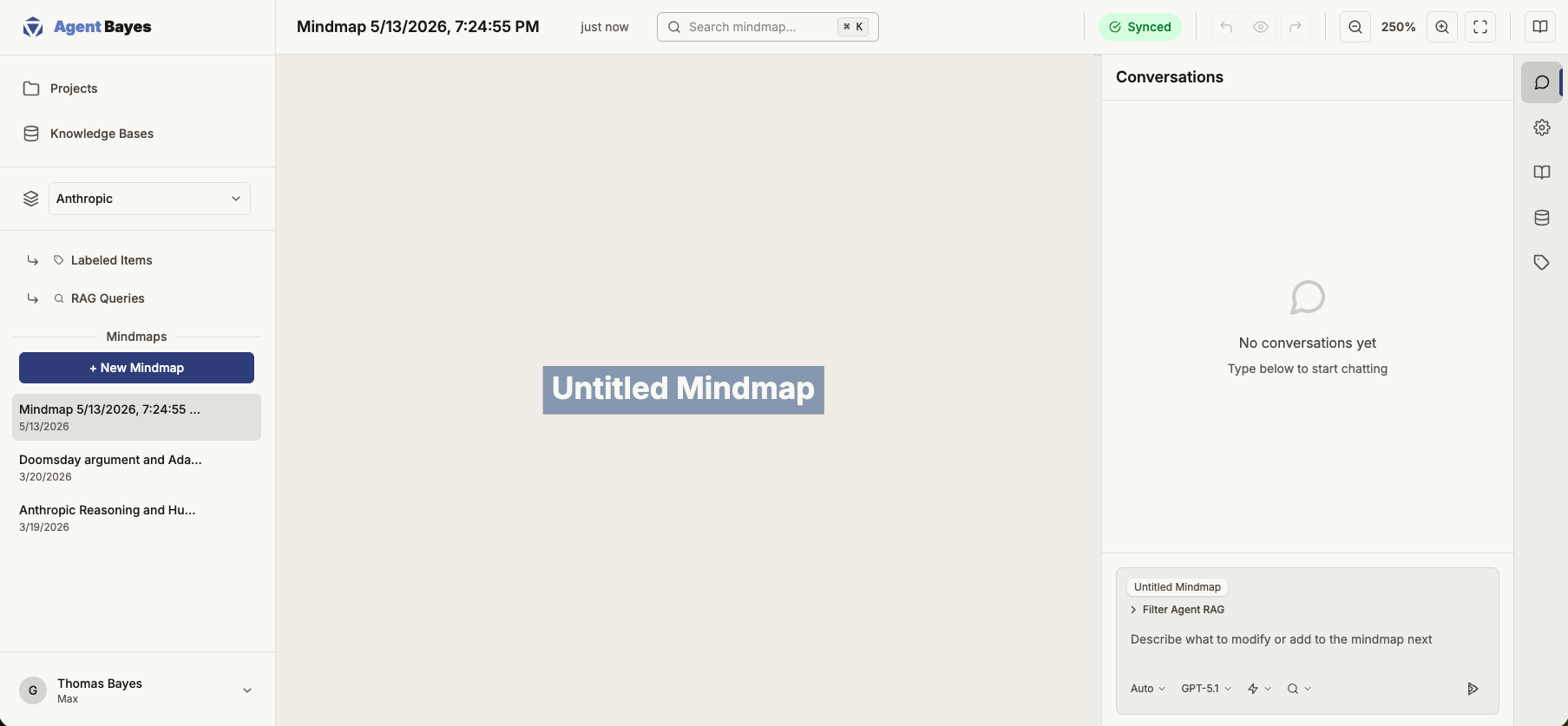Viewport: 1568px width, 726px height.
Task: Click the mindmap title in header
Action: (x=417, y=27)
